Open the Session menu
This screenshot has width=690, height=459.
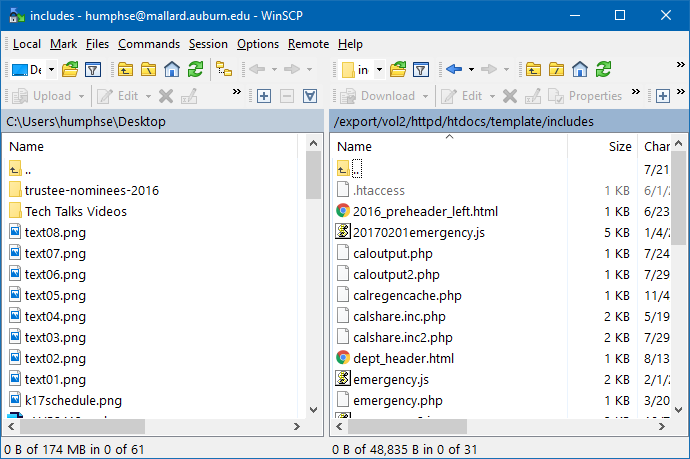208,44
